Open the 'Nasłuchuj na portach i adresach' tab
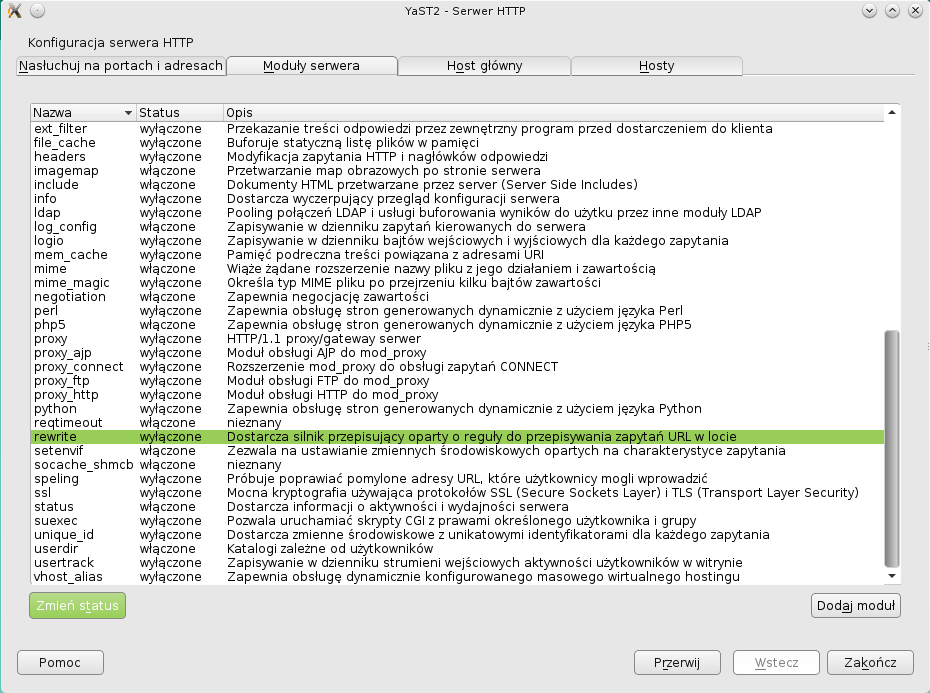The width and height of the screenshot is (930, 693). coord(121,66)
